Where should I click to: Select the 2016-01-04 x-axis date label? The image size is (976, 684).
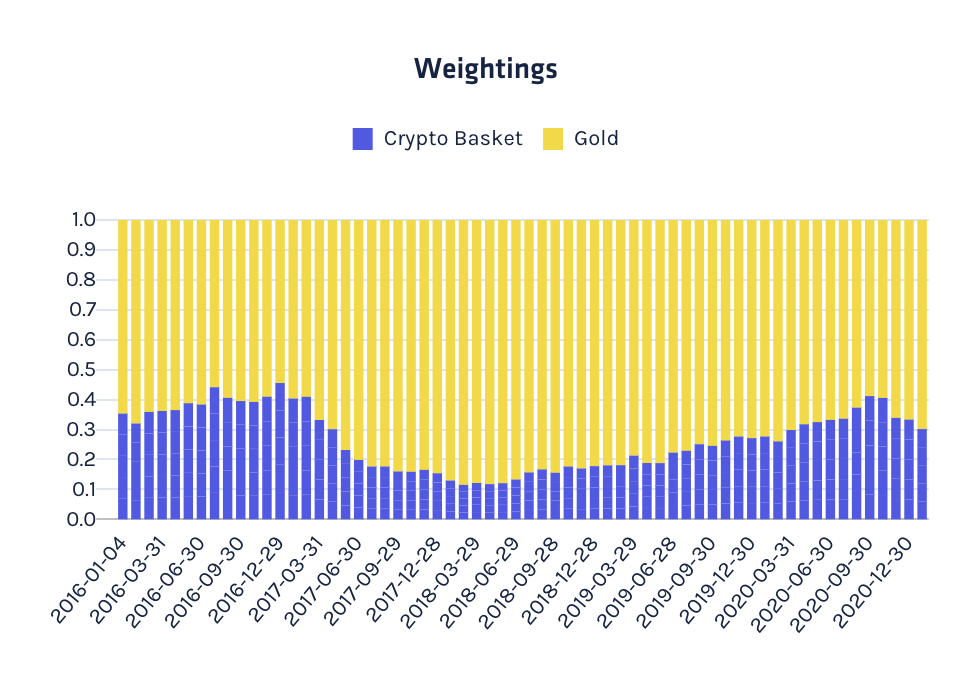pos(88,580)
